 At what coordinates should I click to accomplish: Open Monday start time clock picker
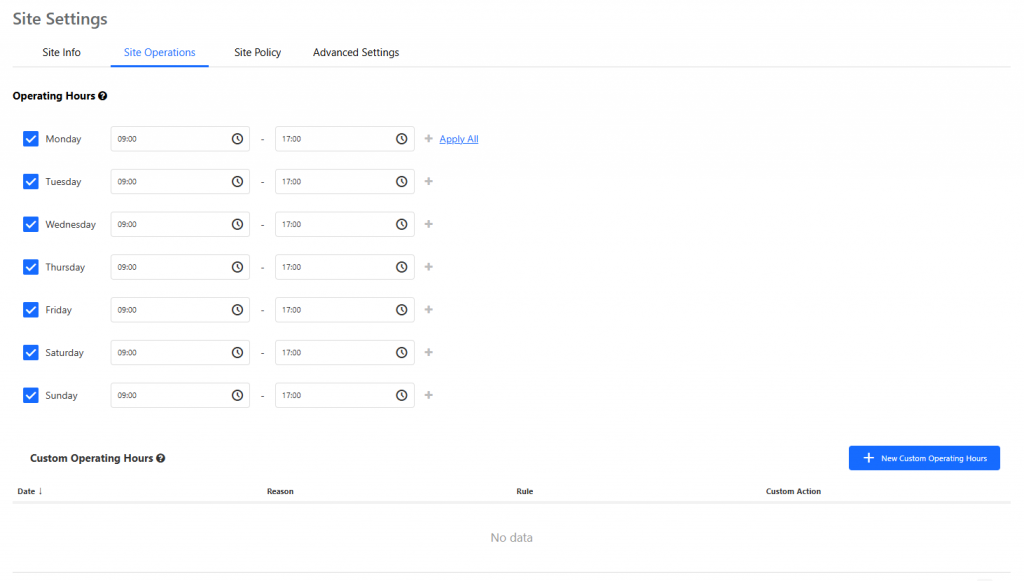237,139
